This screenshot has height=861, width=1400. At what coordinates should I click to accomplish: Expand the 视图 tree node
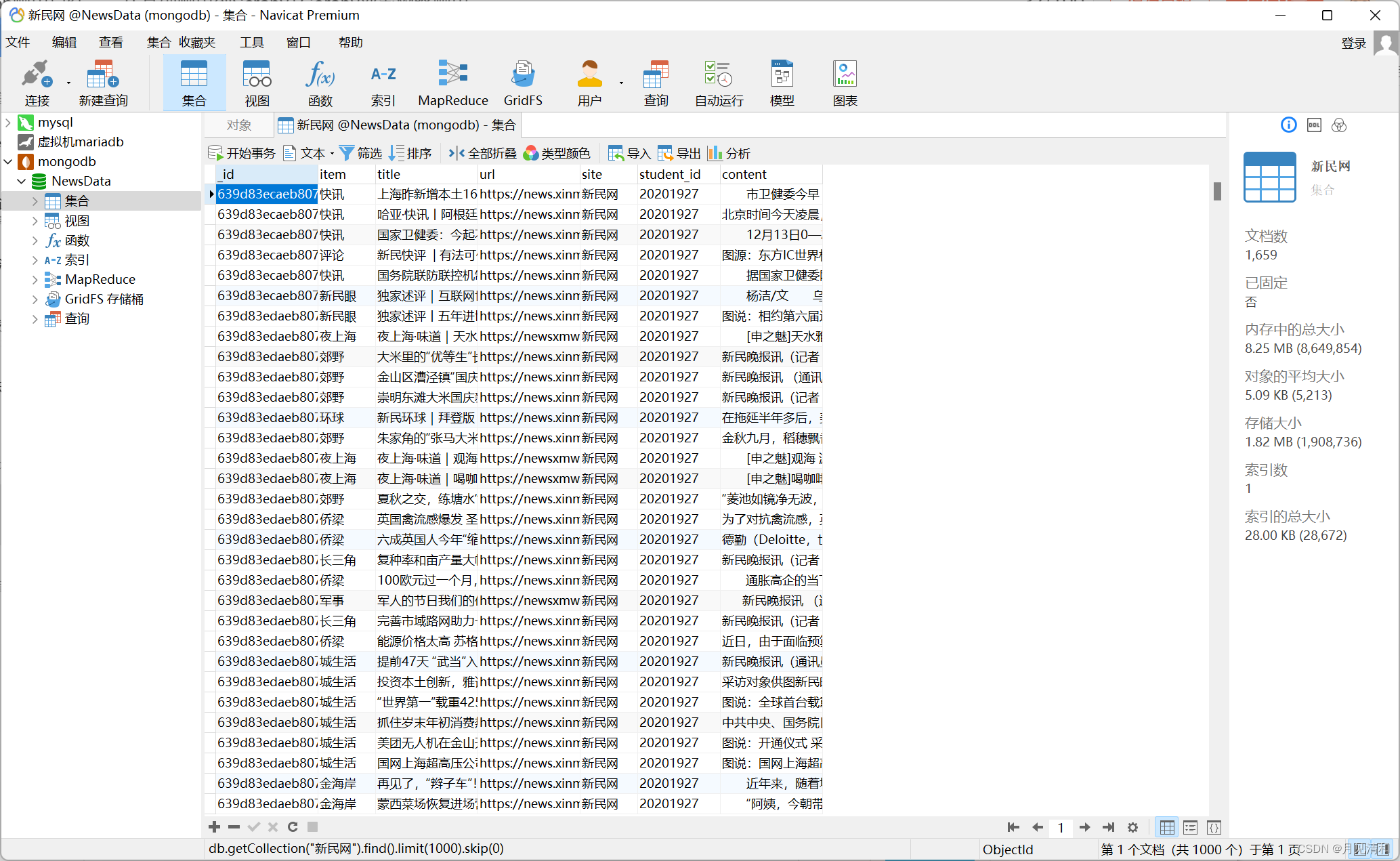(x=35, y=221)
